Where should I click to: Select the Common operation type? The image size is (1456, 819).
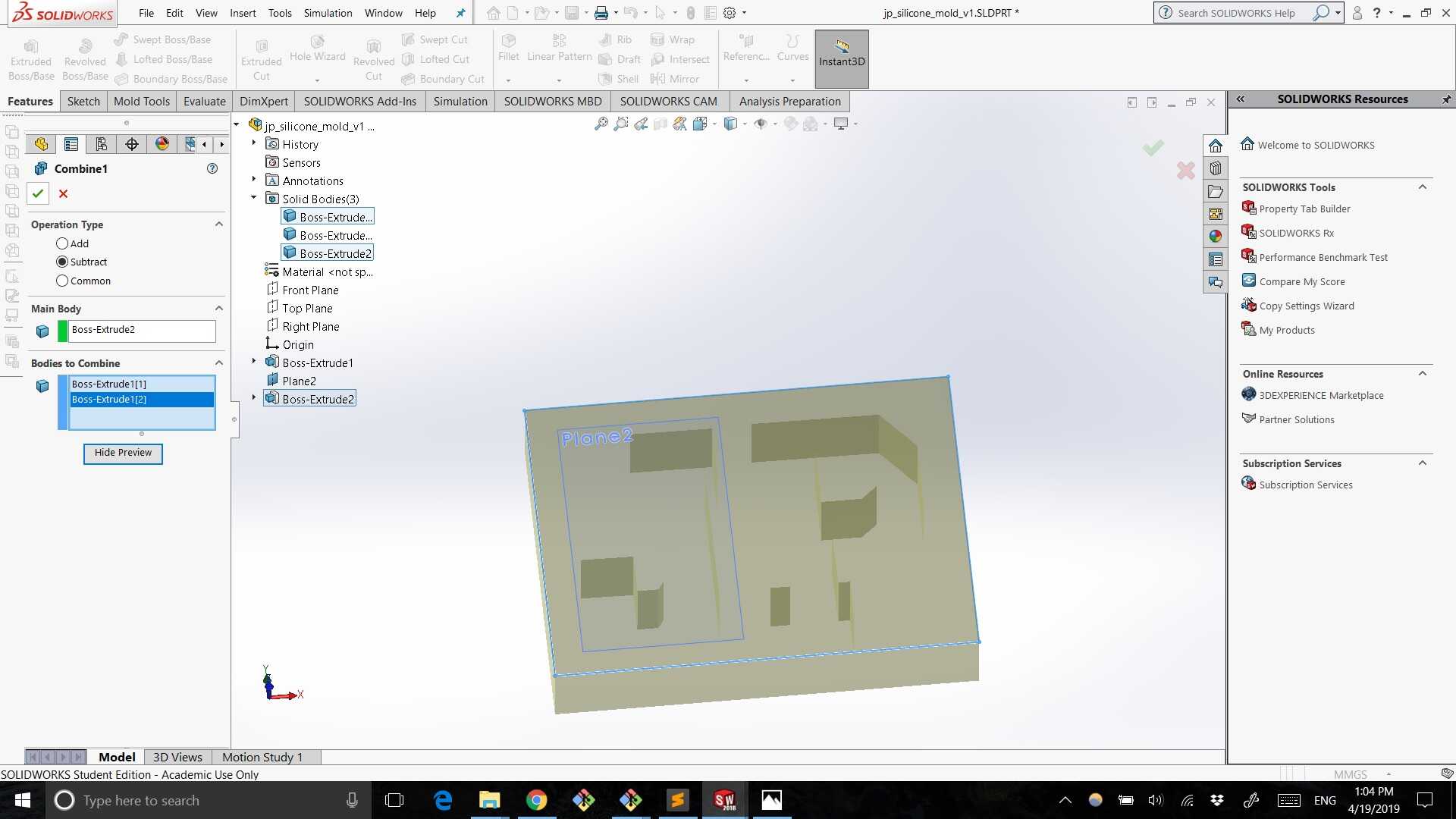click(62, 281)
